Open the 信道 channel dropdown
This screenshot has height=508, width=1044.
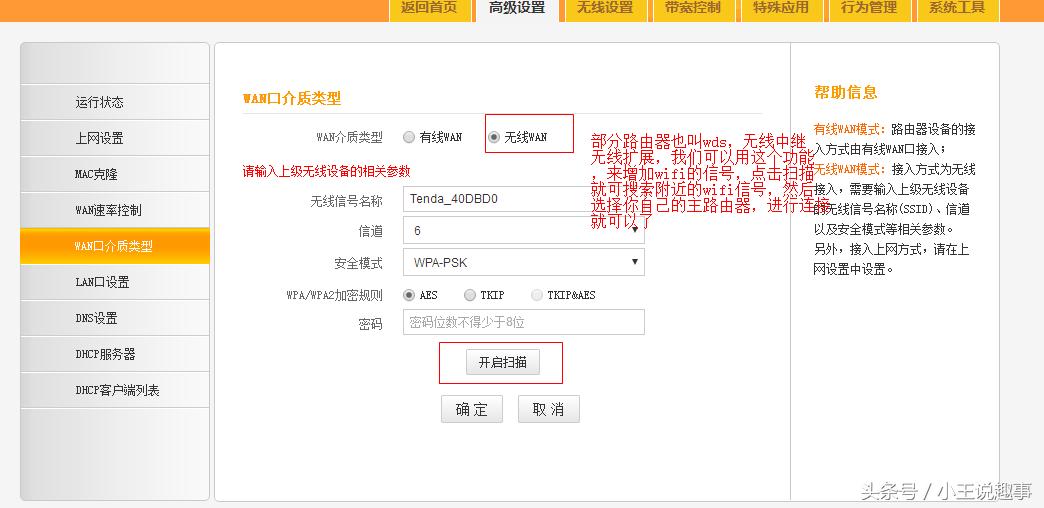523,230
